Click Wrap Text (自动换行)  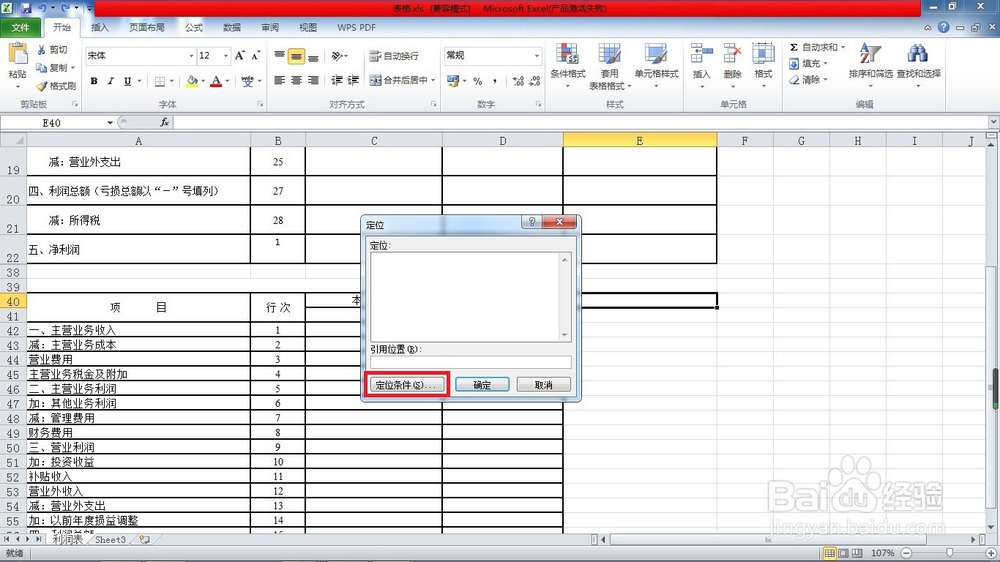(x=394, y=56)
